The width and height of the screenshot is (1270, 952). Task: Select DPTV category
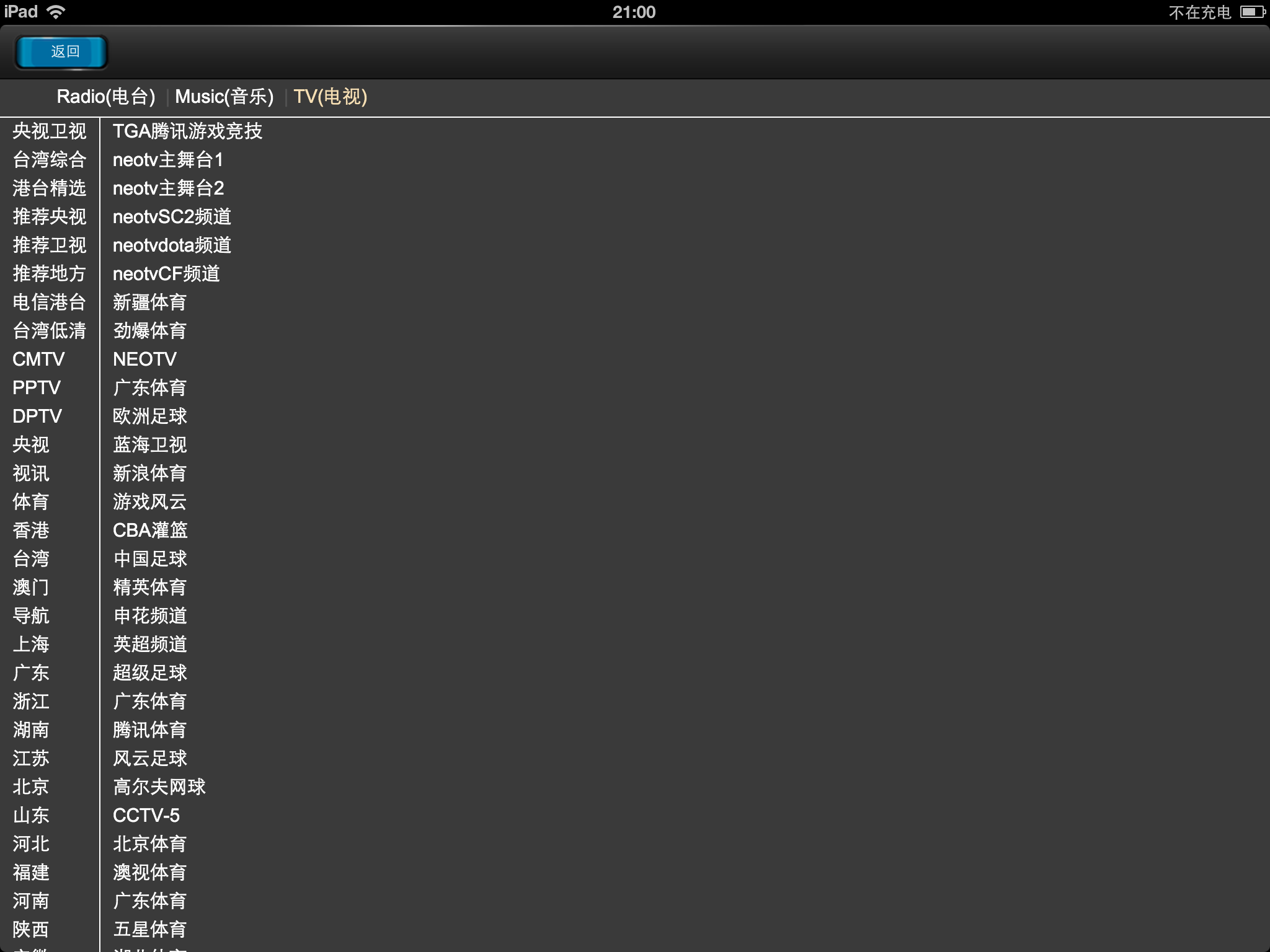(x=37, y=416)
